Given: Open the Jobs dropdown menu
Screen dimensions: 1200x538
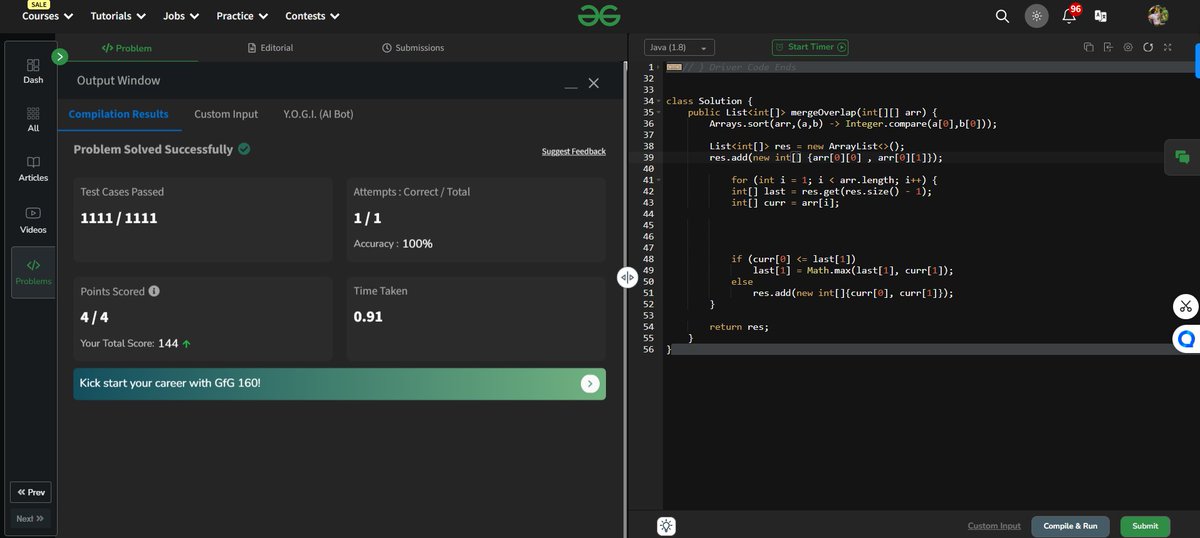Looking at the screenshot, I should click(x=181, y=16).
